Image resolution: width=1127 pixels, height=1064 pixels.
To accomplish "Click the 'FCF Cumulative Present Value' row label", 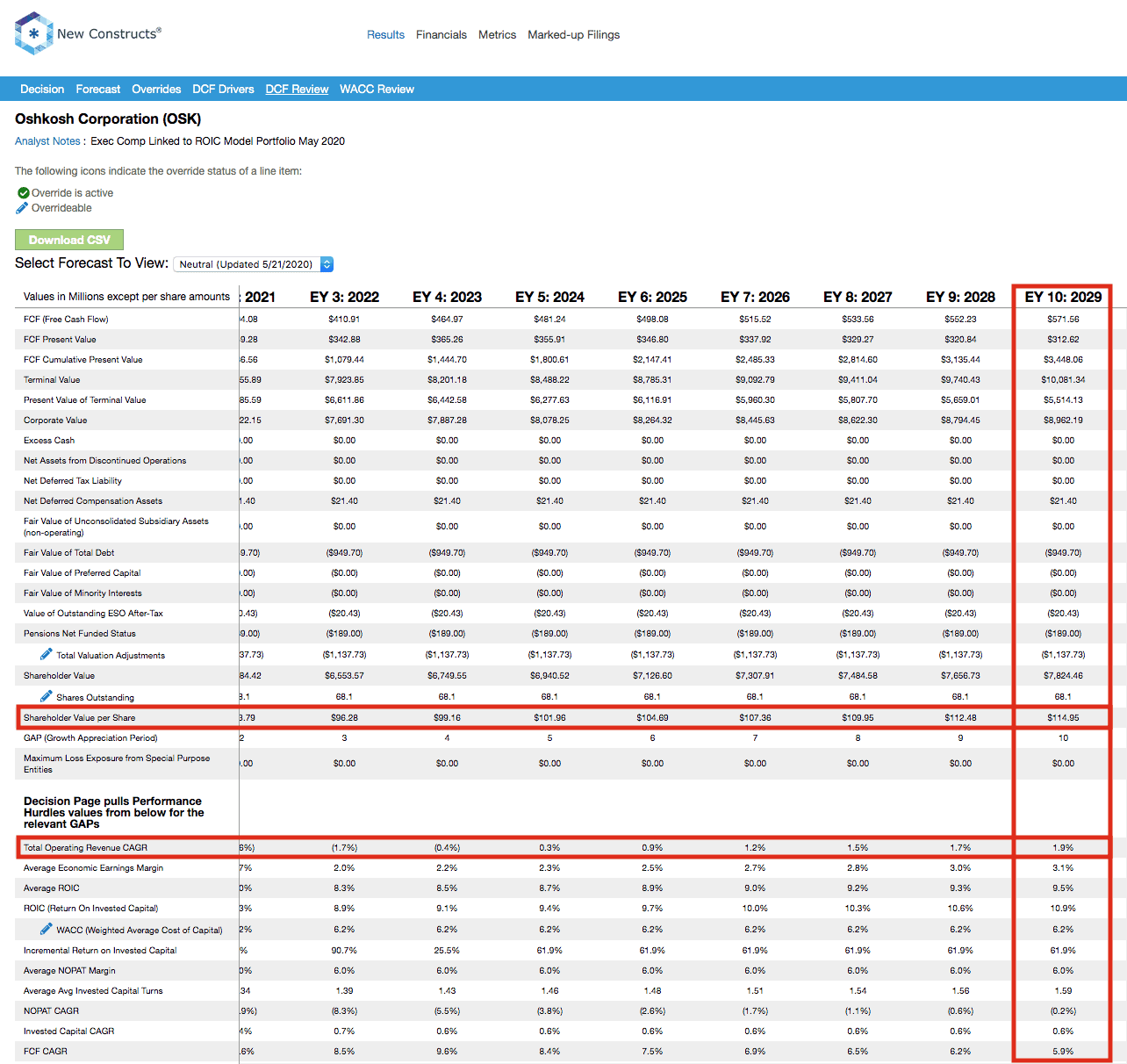I will (x=83, y=360).
